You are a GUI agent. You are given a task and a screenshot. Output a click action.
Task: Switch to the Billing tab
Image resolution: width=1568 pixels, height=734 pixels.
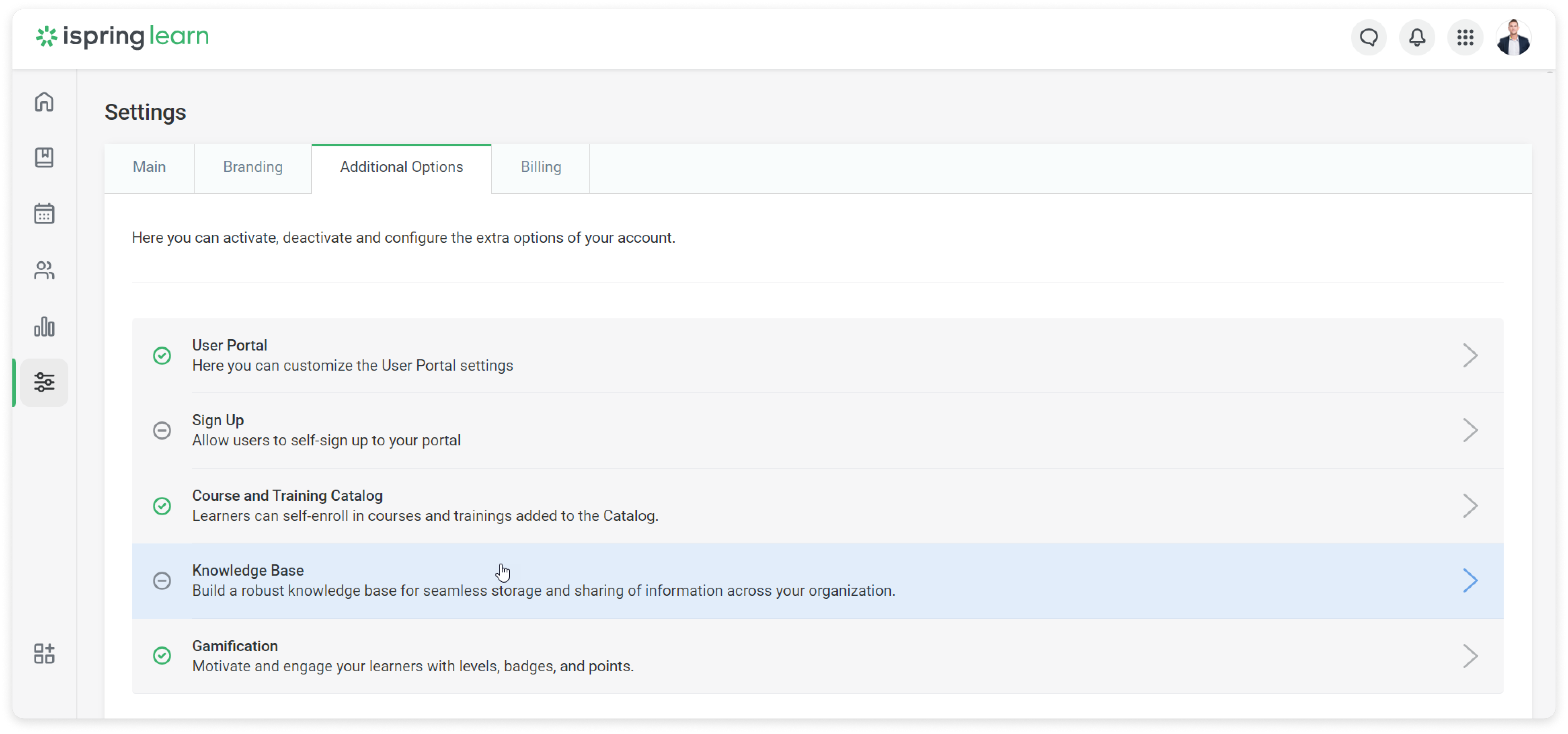pyautogui.click(x=540, y=167)
